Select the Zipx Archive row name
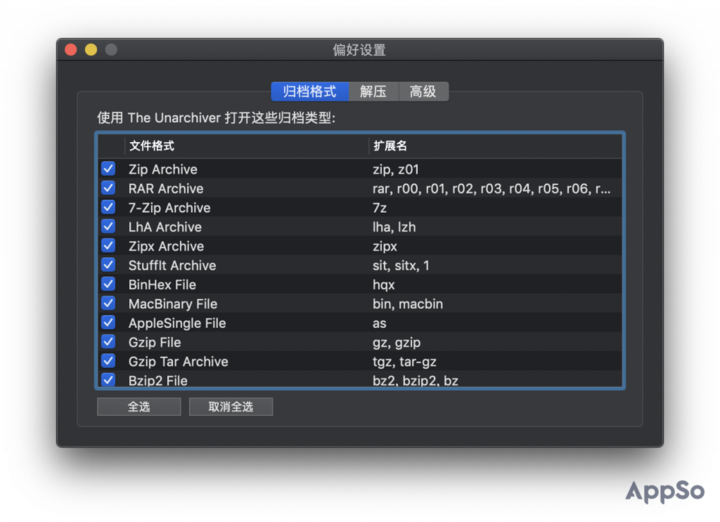The image size is (720, 522). [166, 247]
